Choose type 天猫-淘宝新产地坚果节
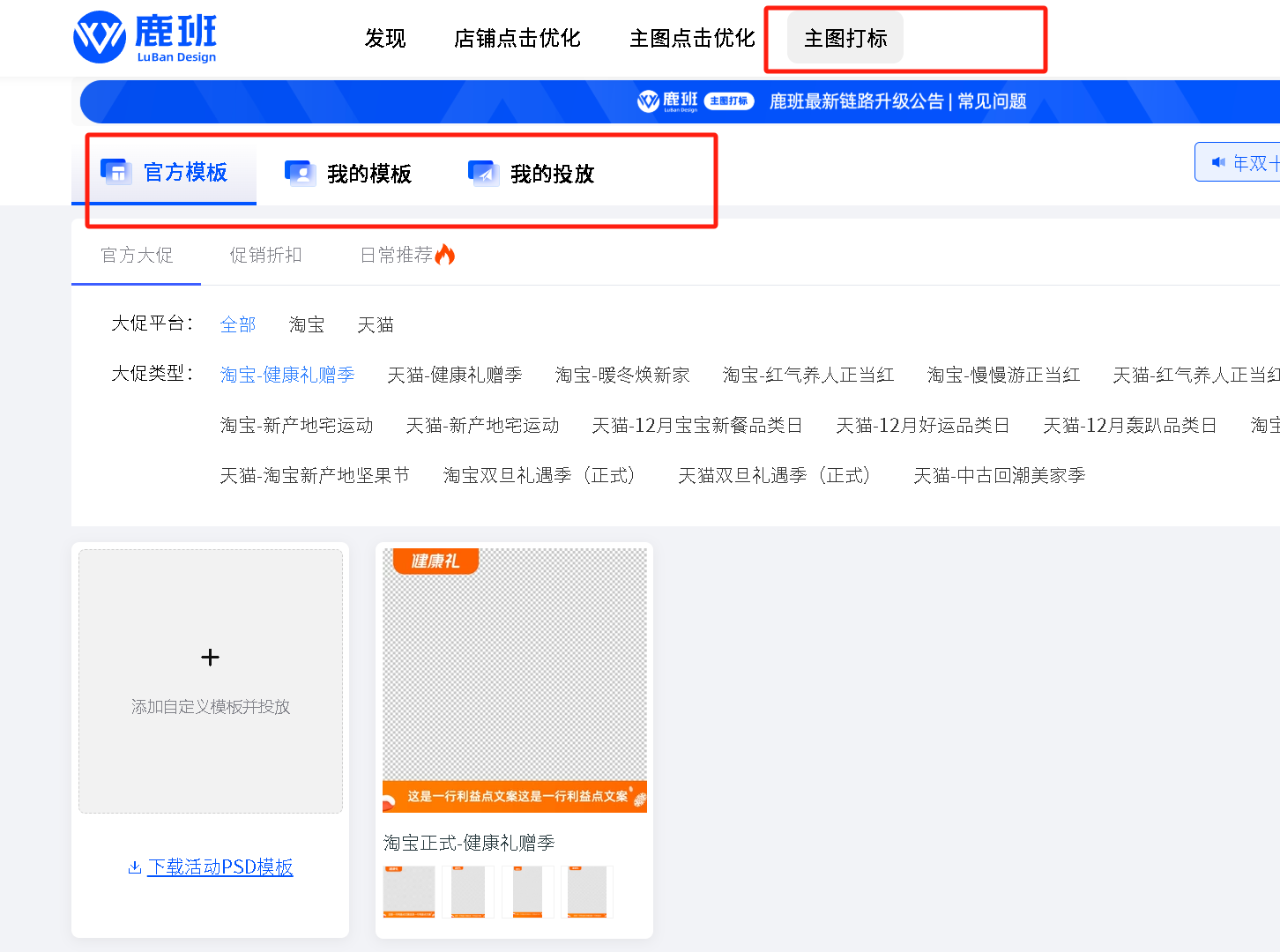1280x952 pixels. (315, 475)
